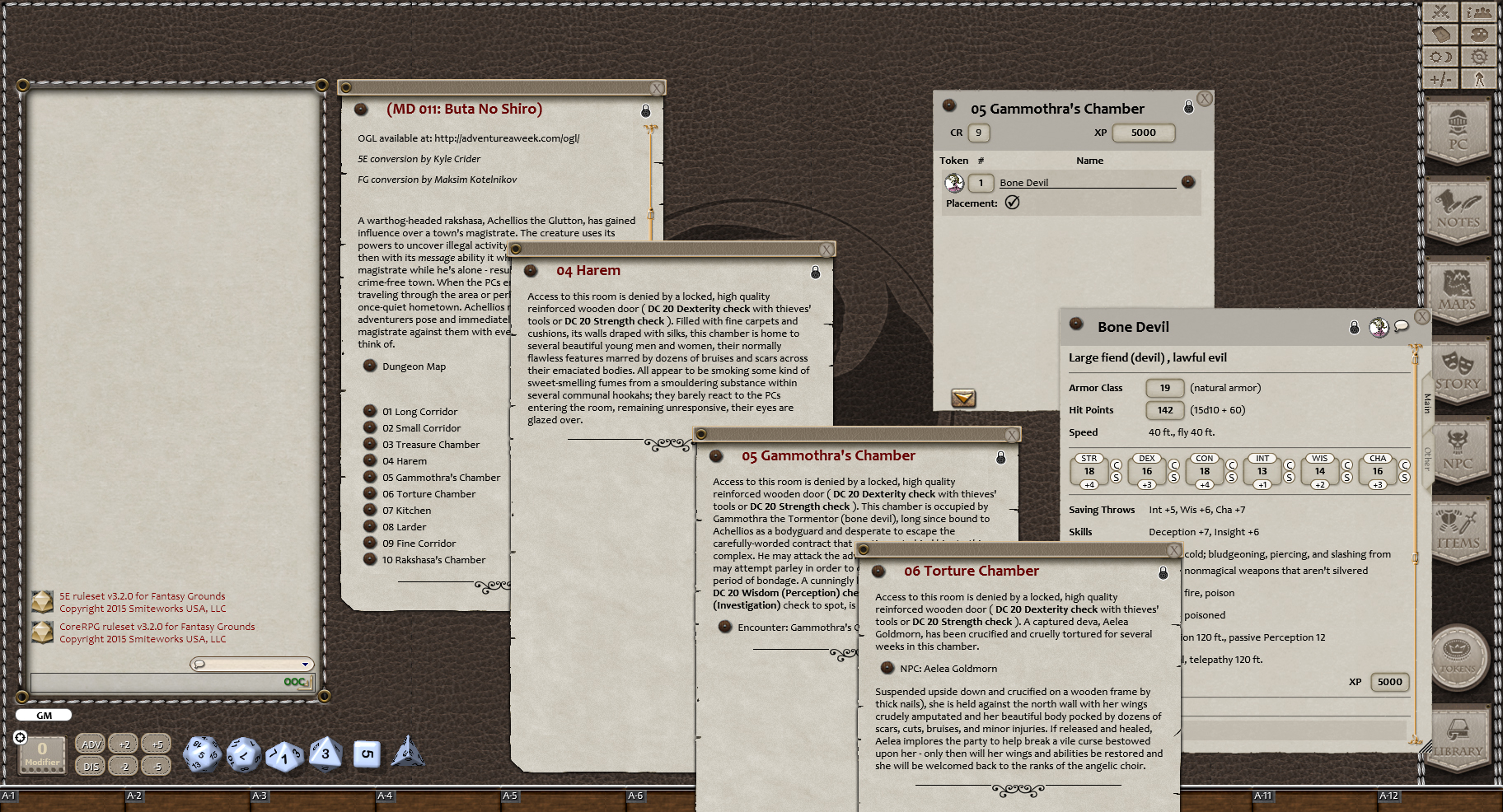1503x812 pixels.
Task: Toggle the padlock on the 04 Harem entry
Action: tap(816, 272)
